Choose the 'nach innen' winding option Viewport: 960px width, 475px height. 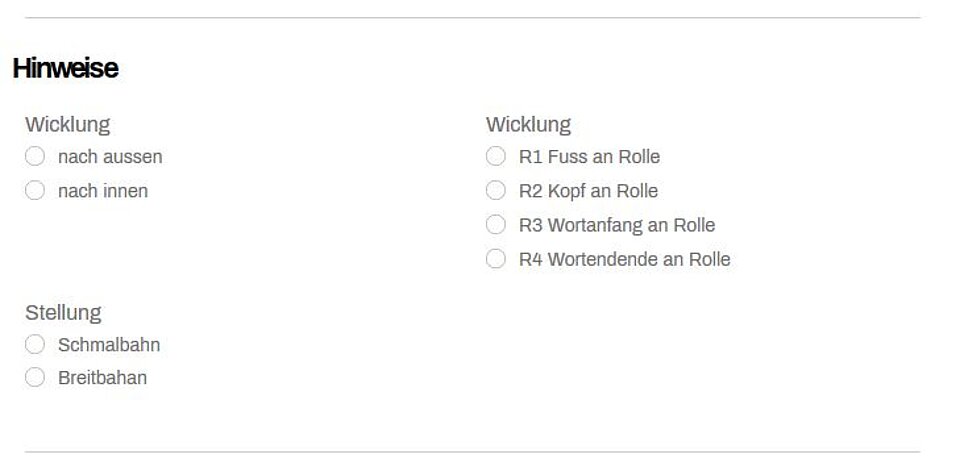(35, 190)
